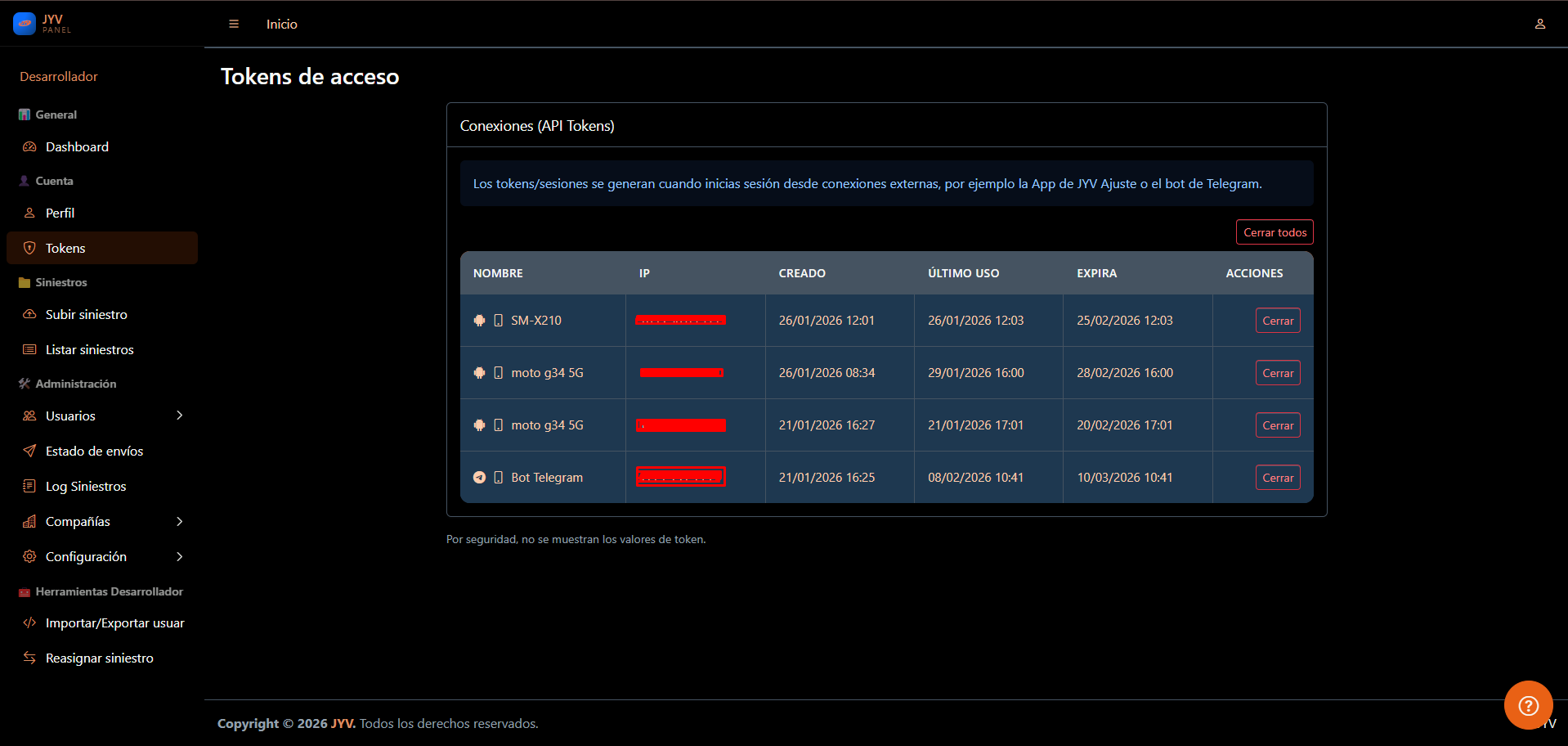The height and width of the screenshot is (746, 1568).
Task: Close the SM-X210 token session
Action: coord(1277,321)
